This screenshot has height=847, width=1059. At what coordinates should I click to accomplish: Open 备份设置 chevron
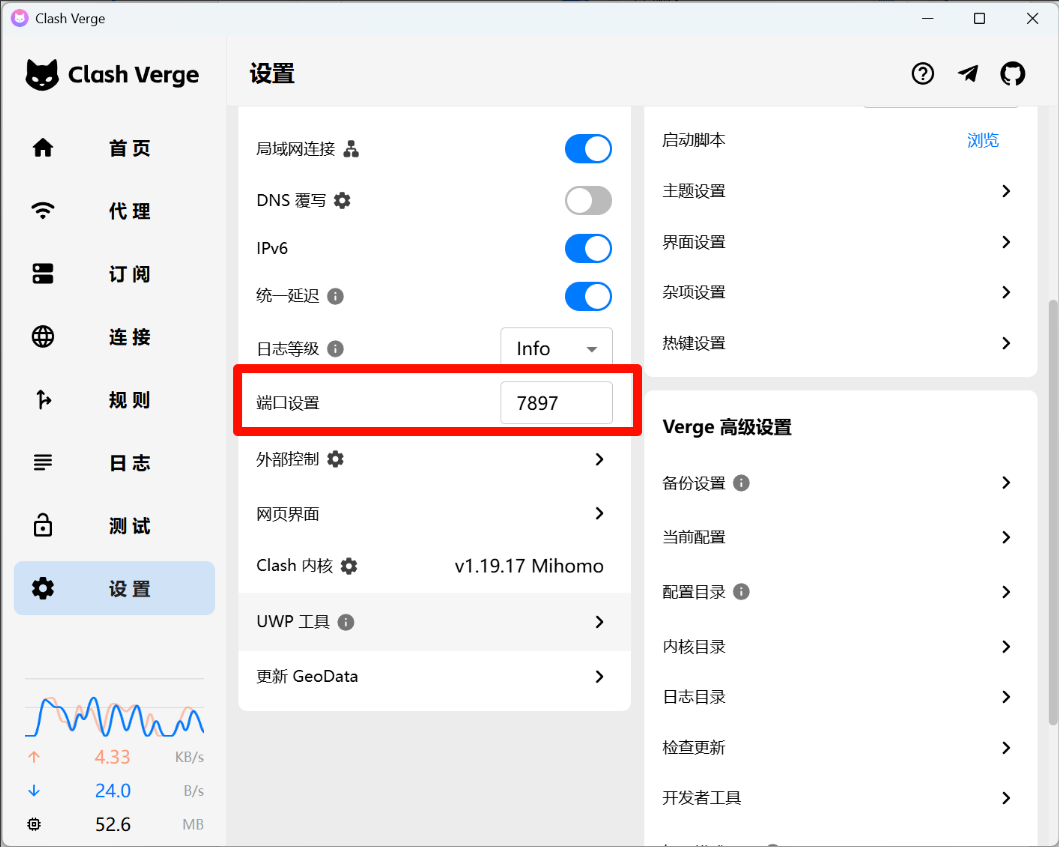(1006, 483)
